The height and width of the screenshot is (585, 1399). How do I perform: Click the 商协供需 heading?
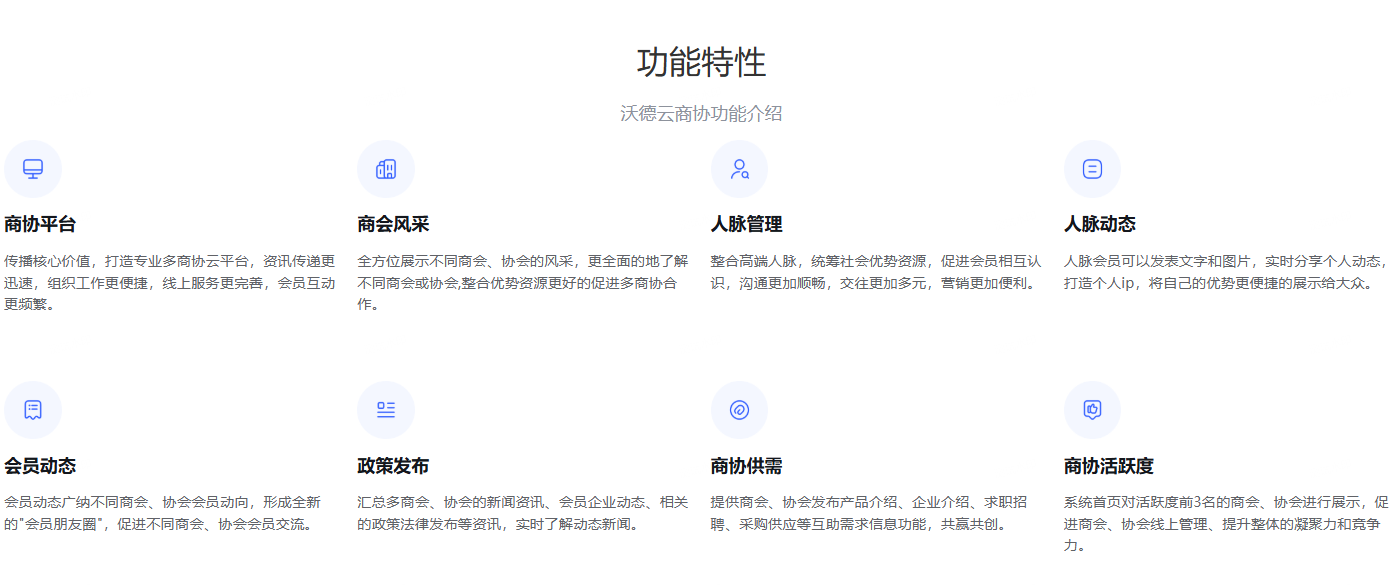click(x=746, y=466)
